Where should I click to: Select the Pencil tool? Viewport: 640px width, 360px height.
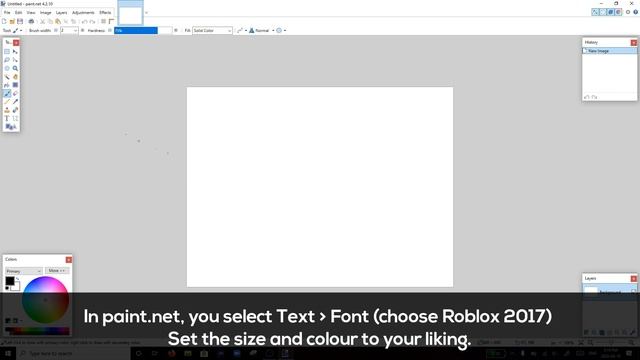[7, 102]
